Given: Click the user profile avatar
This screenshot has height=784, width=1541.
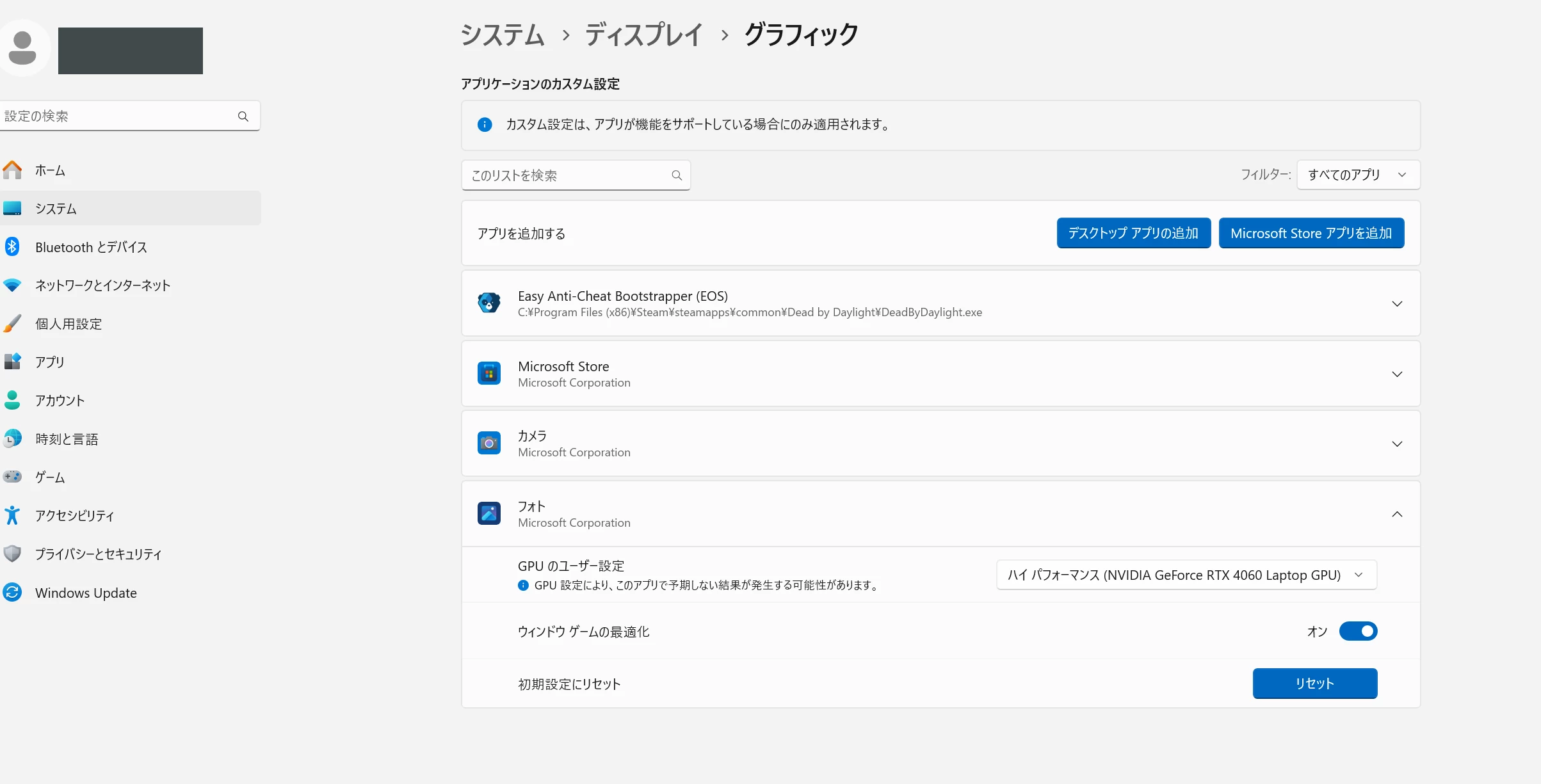Looking at the screenshot, I should (23, 49).
